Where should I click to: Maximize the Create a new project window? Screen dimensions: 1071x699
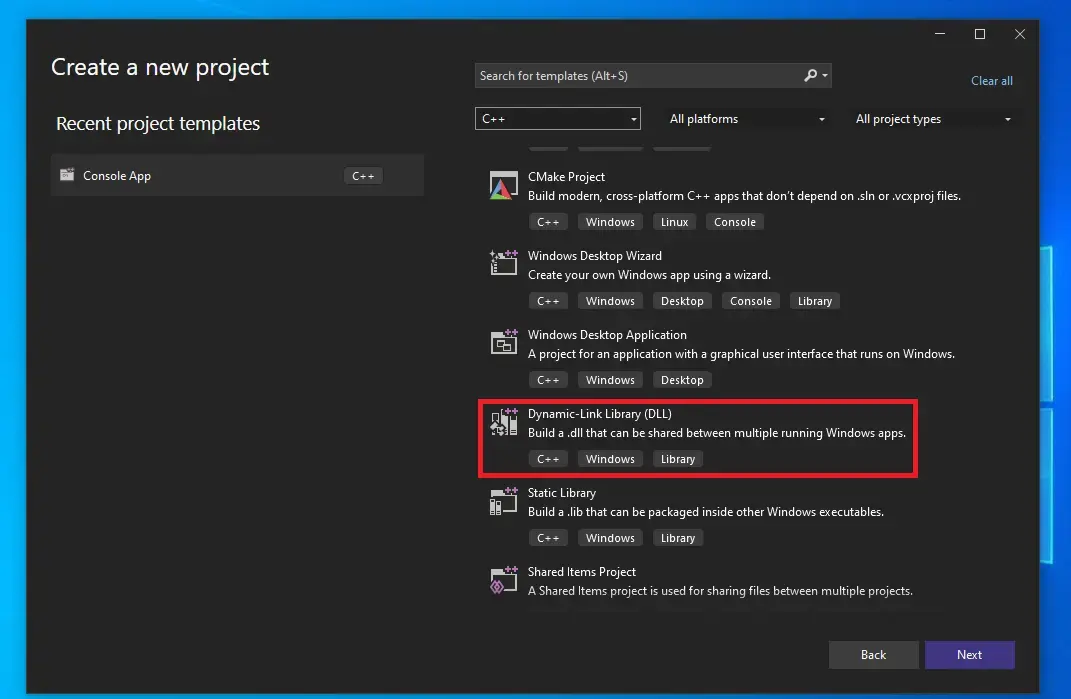coord(979,34)
